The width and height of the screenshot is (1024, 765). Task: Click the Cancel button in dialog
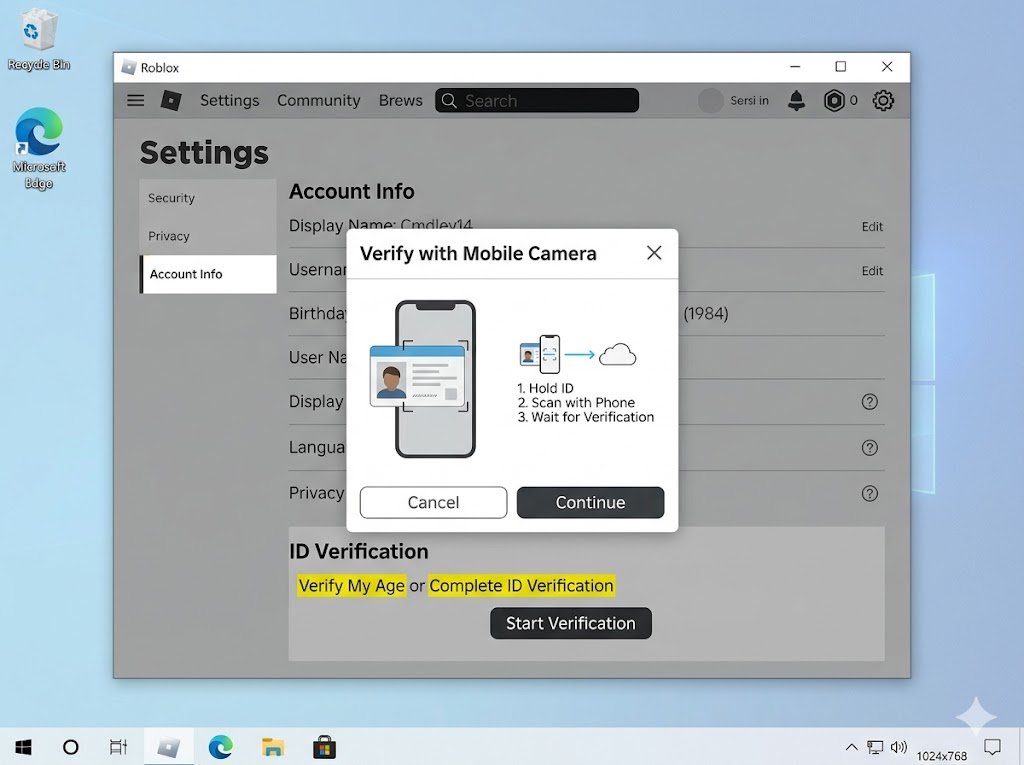coord(433,502)
